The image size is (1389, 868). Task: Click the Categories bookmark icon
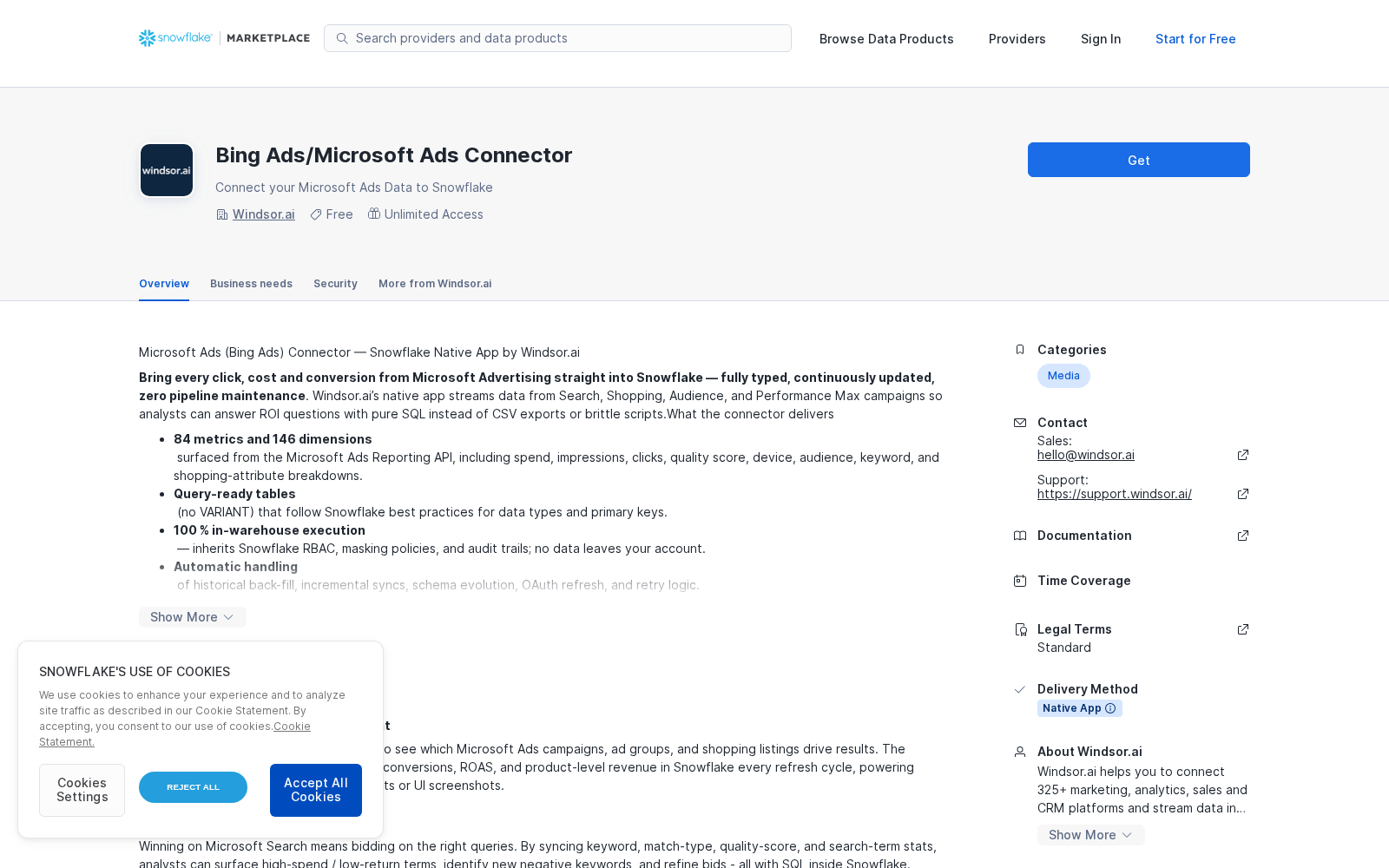(1020, 350)
